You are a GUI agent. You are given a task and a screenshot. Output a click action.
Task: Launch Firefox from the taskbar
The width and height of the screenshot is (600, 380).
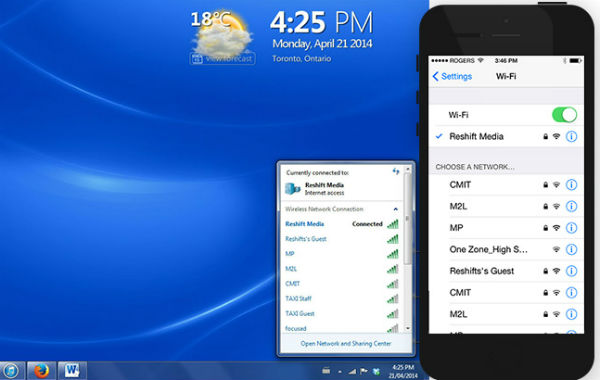click(x=41, y=370)
